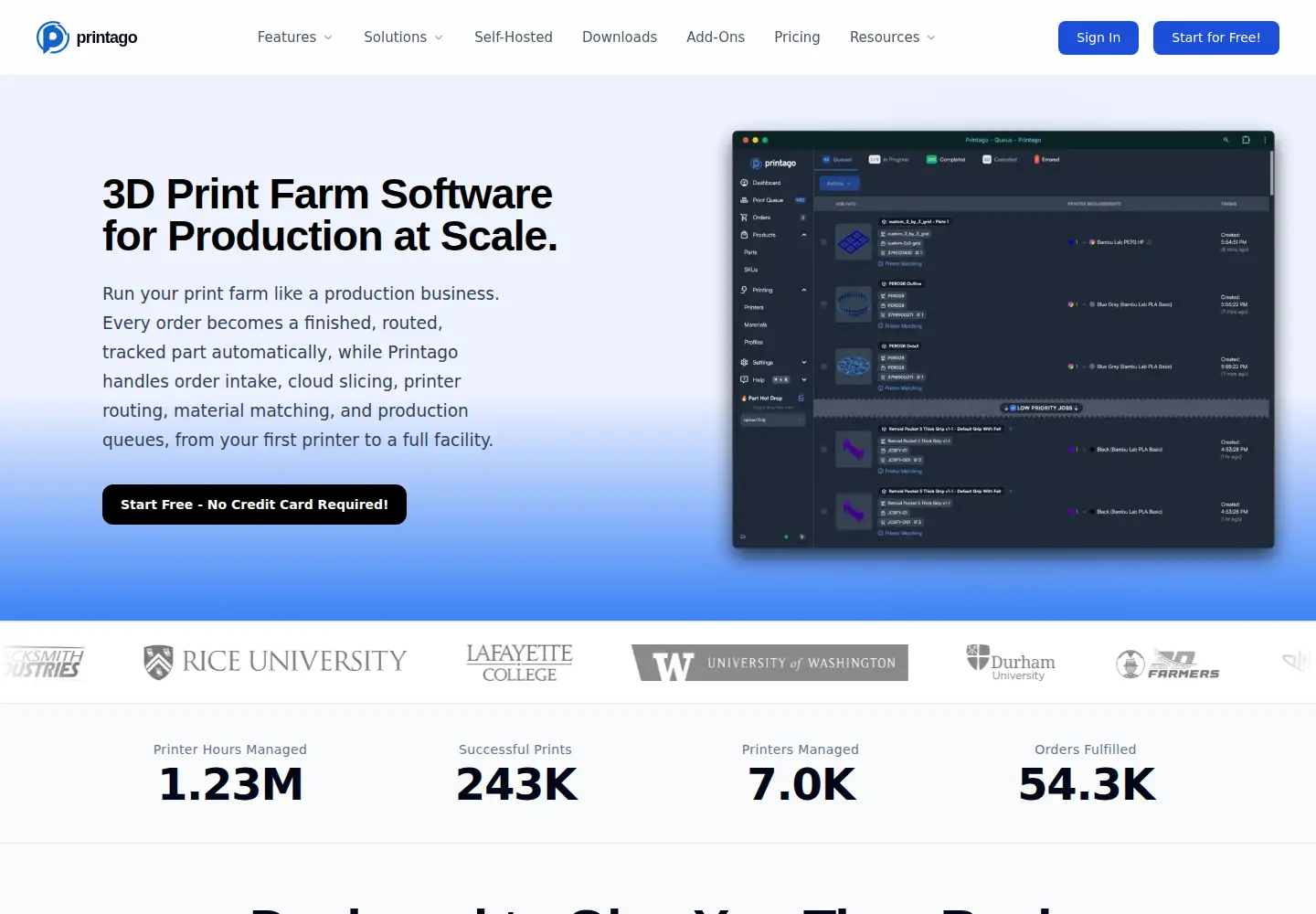Click the clipboard icon beside Part Hot Drop
Screen dimensions: 1316x914
click(x=801, y=398)
